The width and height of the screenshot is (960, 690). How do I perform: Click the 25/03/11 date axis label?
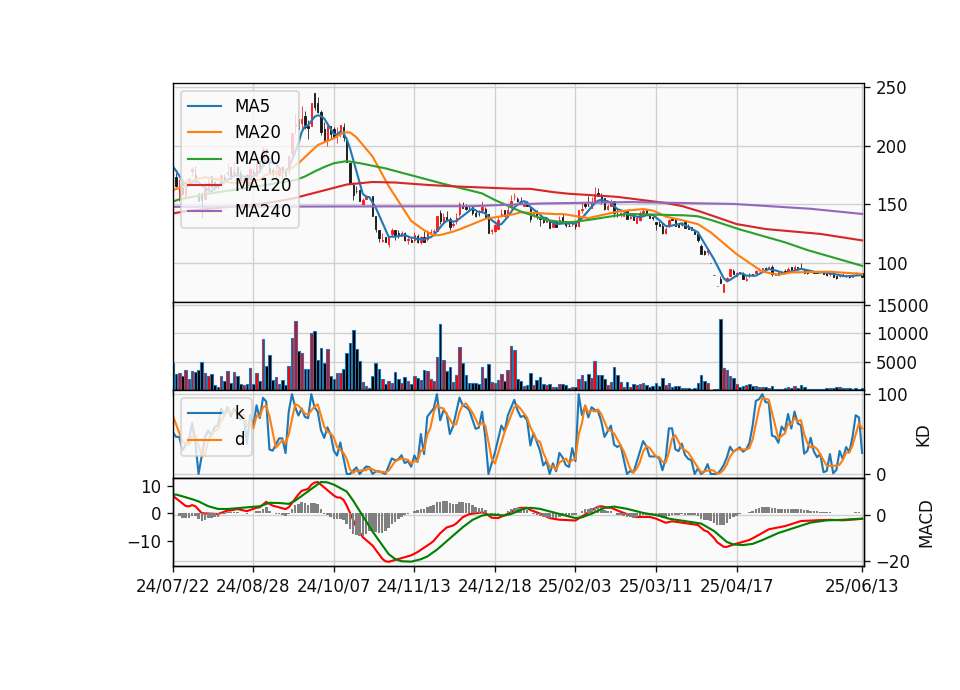pyautogui.click(x=656, y=586)
